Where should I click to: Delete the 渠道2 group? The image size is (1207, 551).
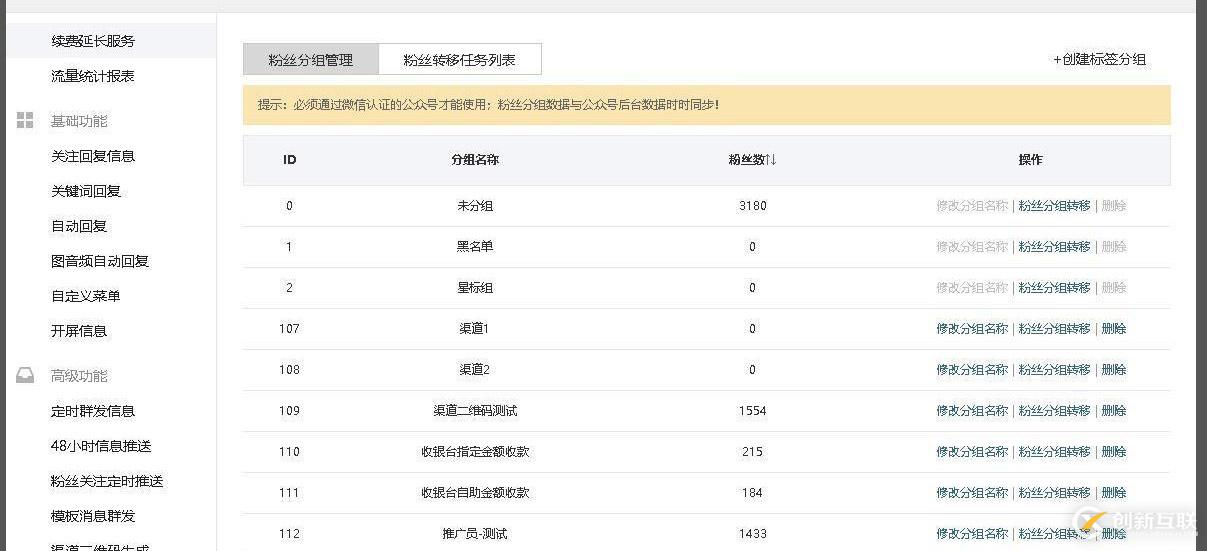(x=1114, y=370)
